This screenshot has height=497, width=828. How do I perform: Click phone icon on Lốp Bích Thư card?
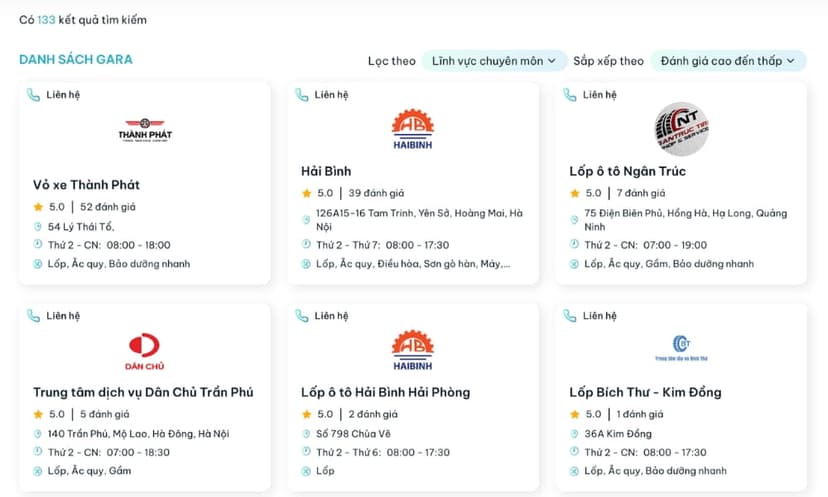pyautogui.click(x=570, y=316)
